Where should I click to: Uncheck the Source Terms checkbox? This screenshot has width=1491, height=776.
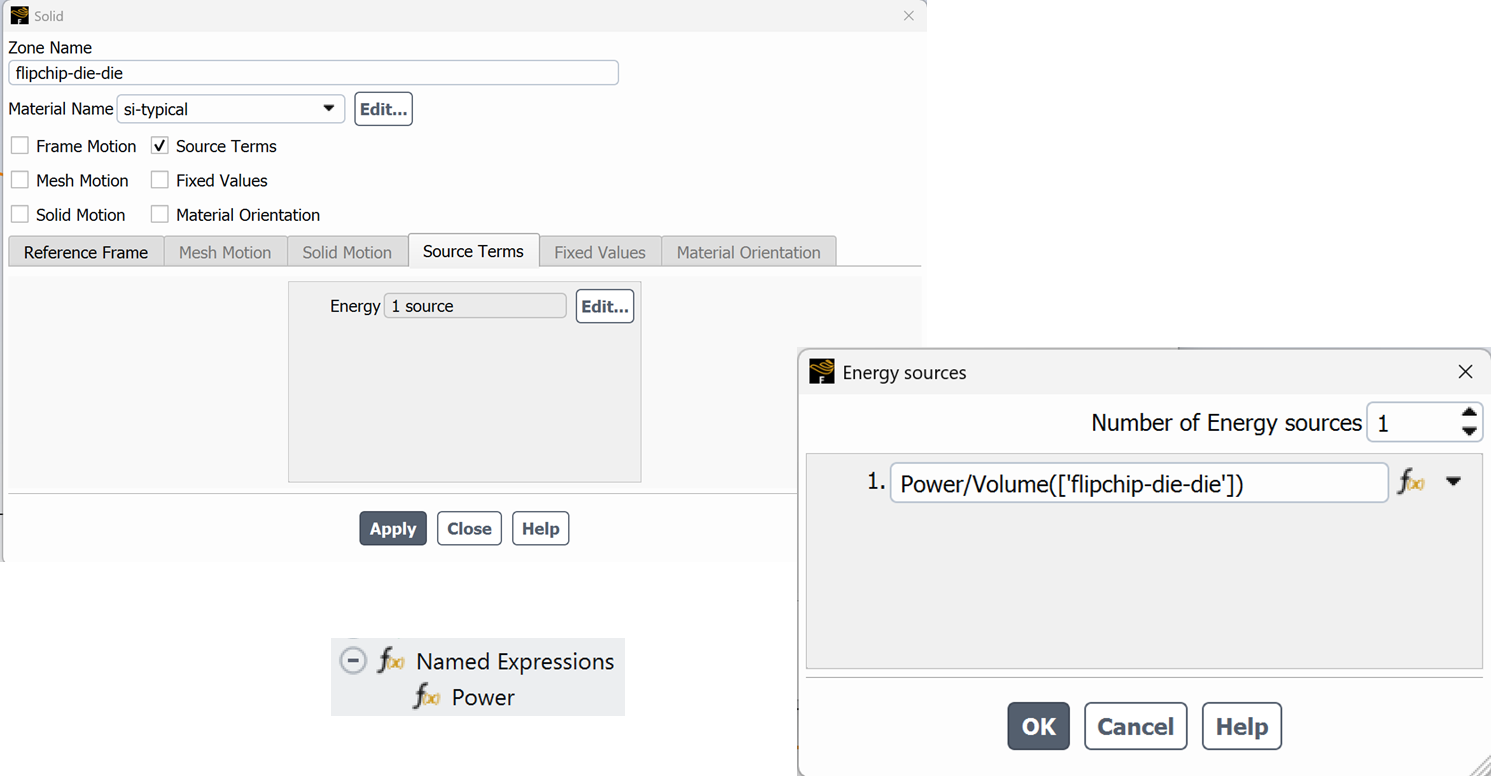[160, 146]
